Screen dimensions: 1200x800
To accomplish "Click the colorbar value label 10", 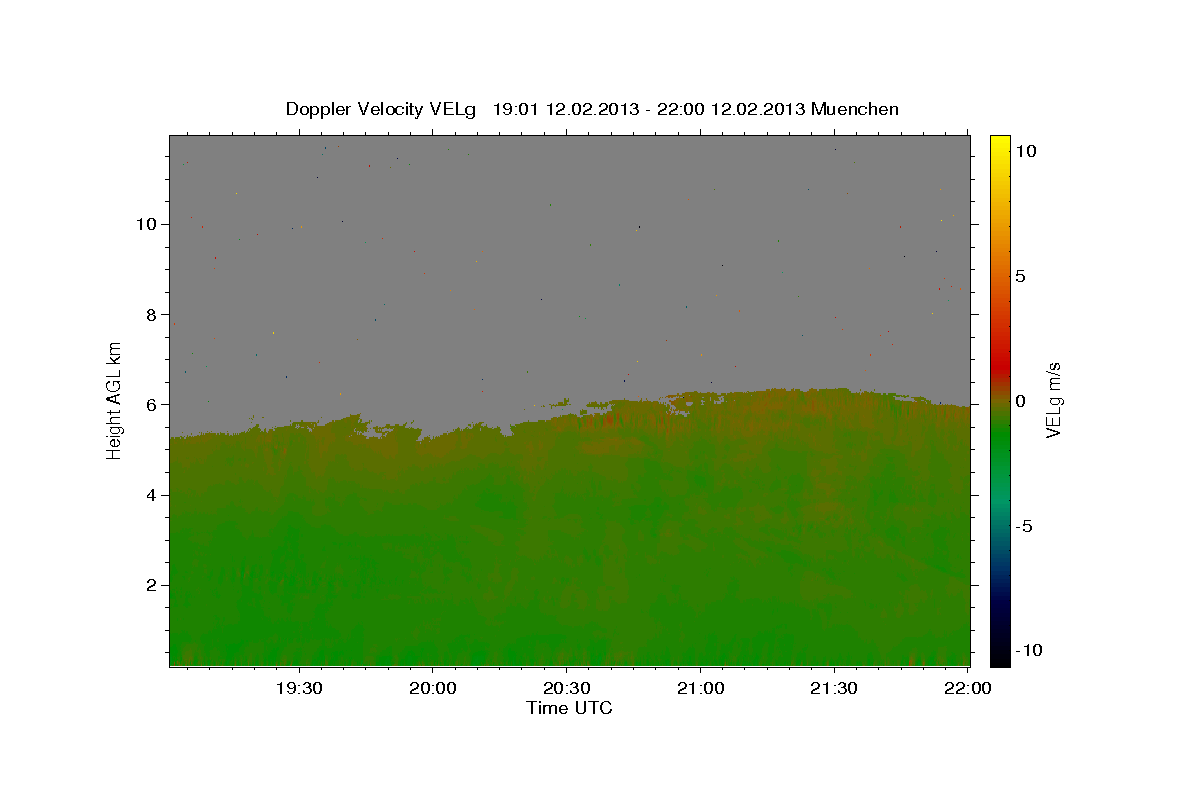I will point(1026,151).
